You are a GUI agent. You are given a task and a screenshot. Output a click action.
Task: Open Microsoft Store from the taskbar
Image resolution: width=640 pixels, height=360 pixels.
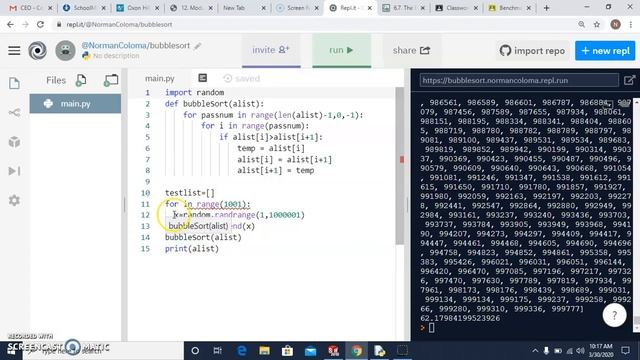pos(287,351)
